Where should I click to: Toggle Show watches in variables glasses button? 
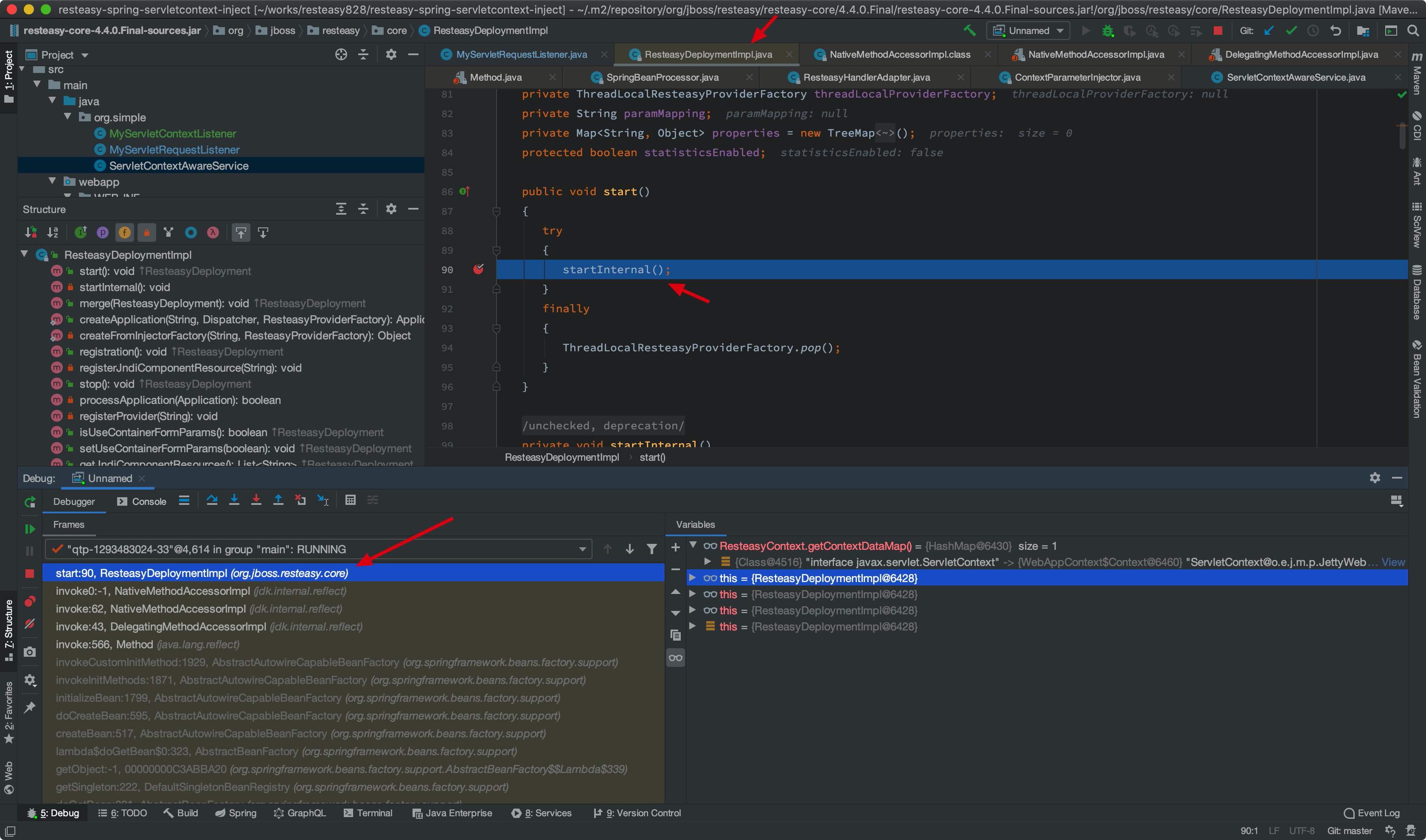click(675, 658)
